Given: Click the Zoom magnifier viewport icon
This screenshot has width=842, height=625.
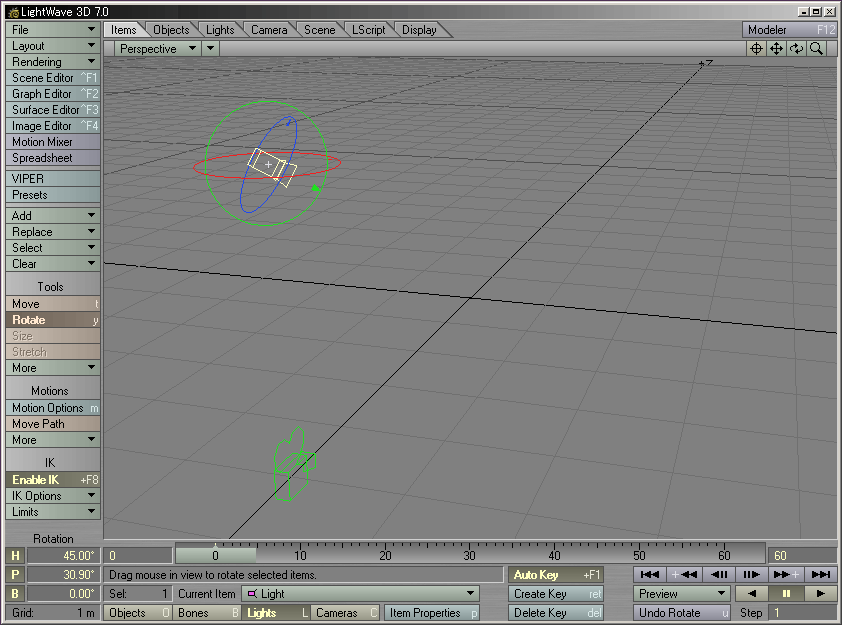Looking at the screenshot, I should pyautogui.click(x=814, y=49).
